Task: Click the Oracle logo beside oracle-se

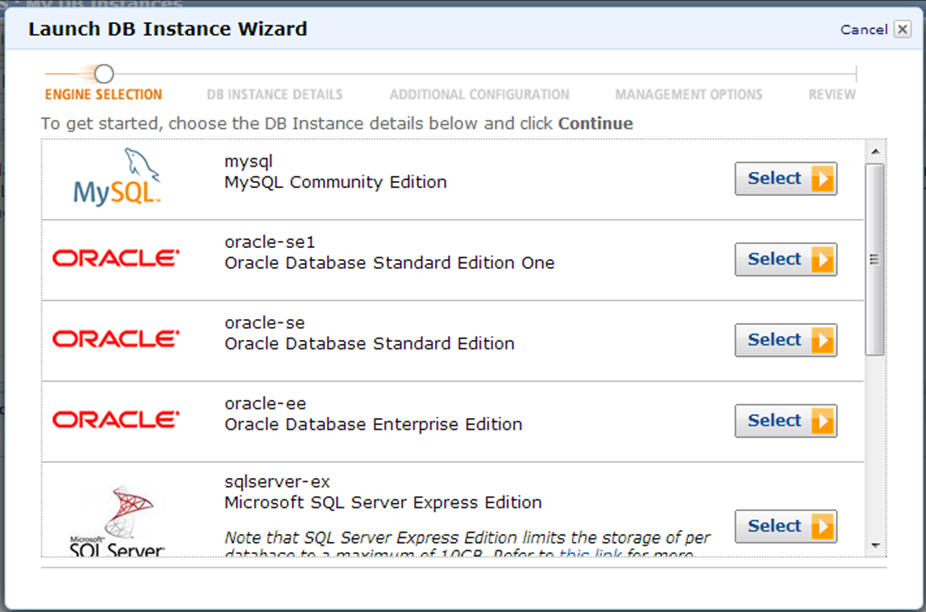Action: point(116,339)
